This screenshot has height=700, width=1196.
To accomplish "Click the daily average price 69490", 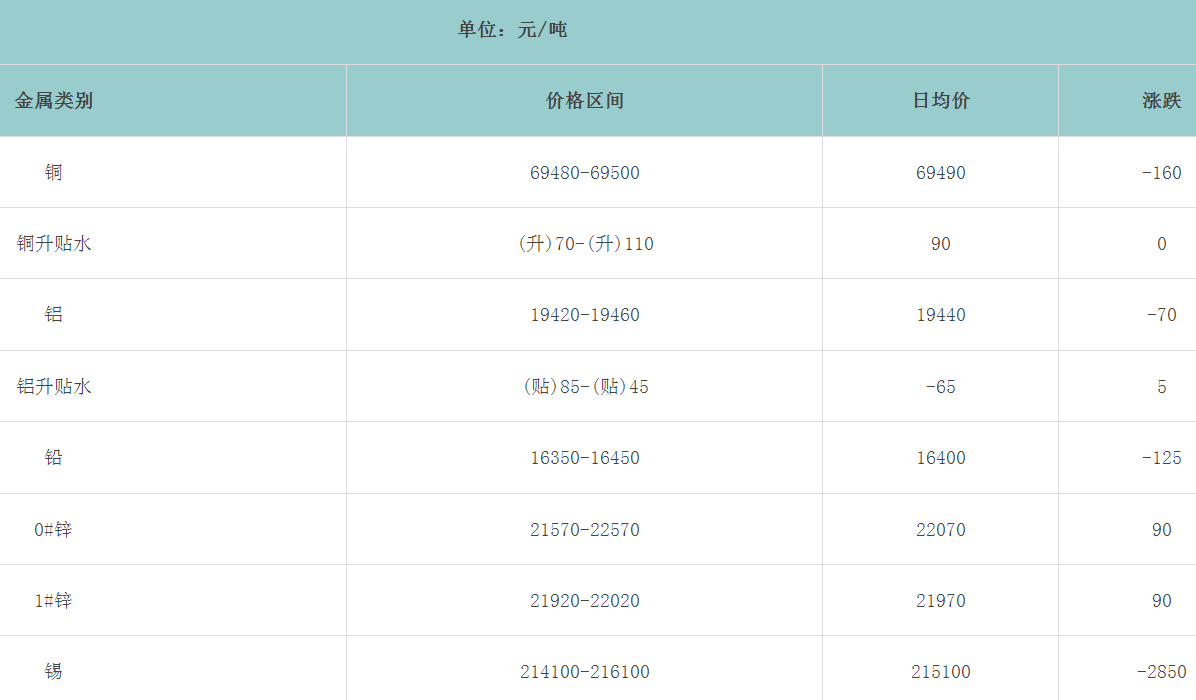I will 941,173.
